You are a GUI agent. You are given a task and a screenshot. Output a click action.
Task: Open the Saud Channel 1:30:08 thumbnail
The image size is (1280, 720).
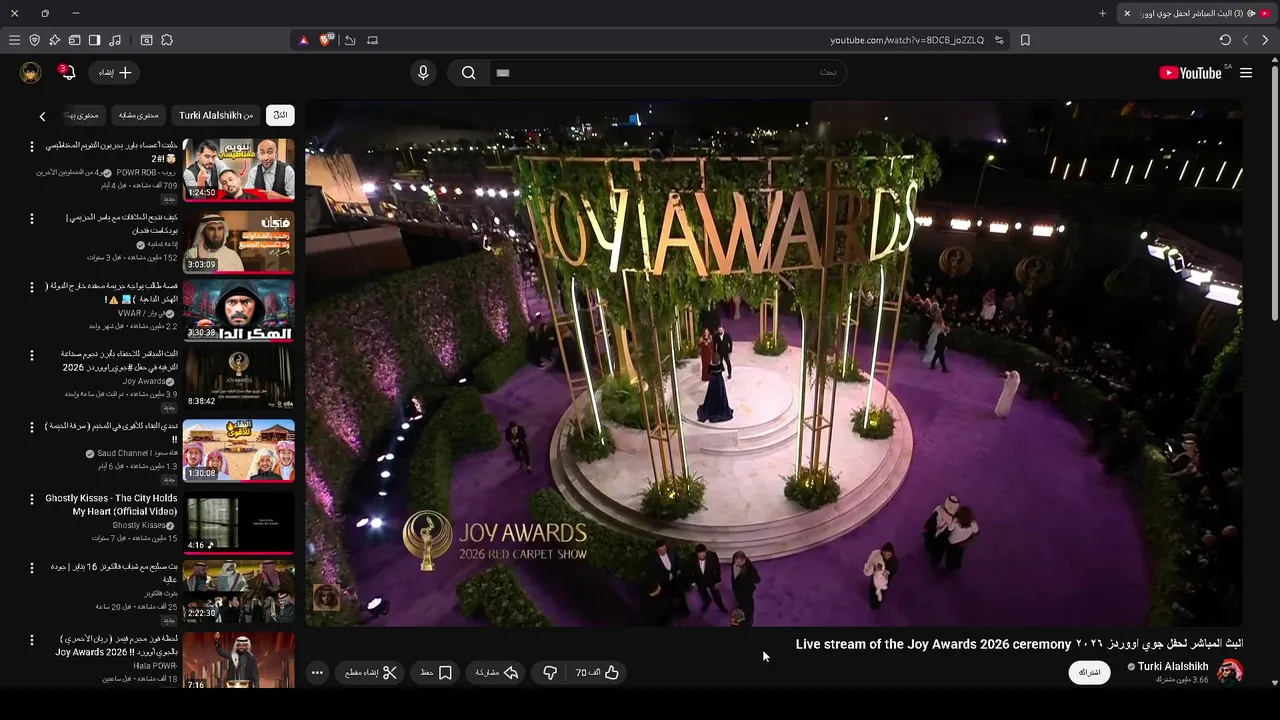[x=239, y=450]
